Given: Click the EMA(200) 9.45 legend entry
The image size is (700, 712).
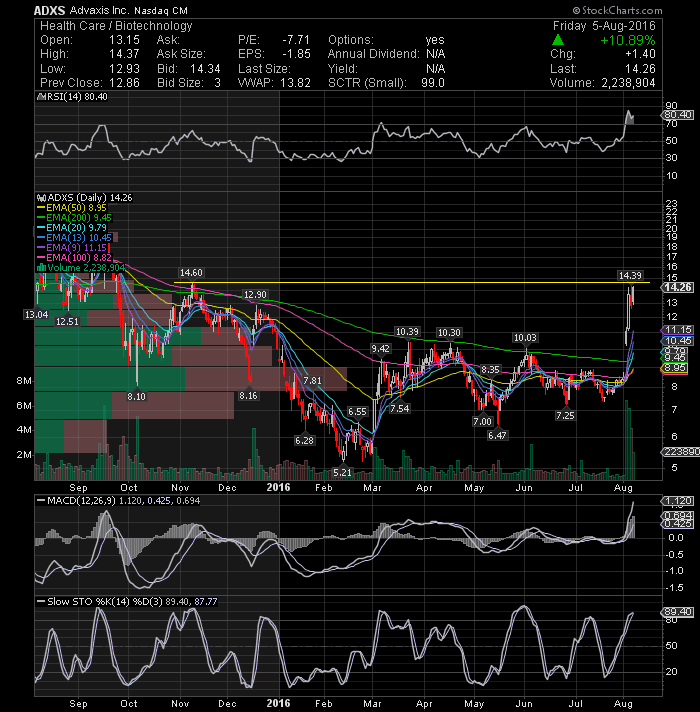Looking at the screenshot, I should pyautogui.click(x=74, y=218).
